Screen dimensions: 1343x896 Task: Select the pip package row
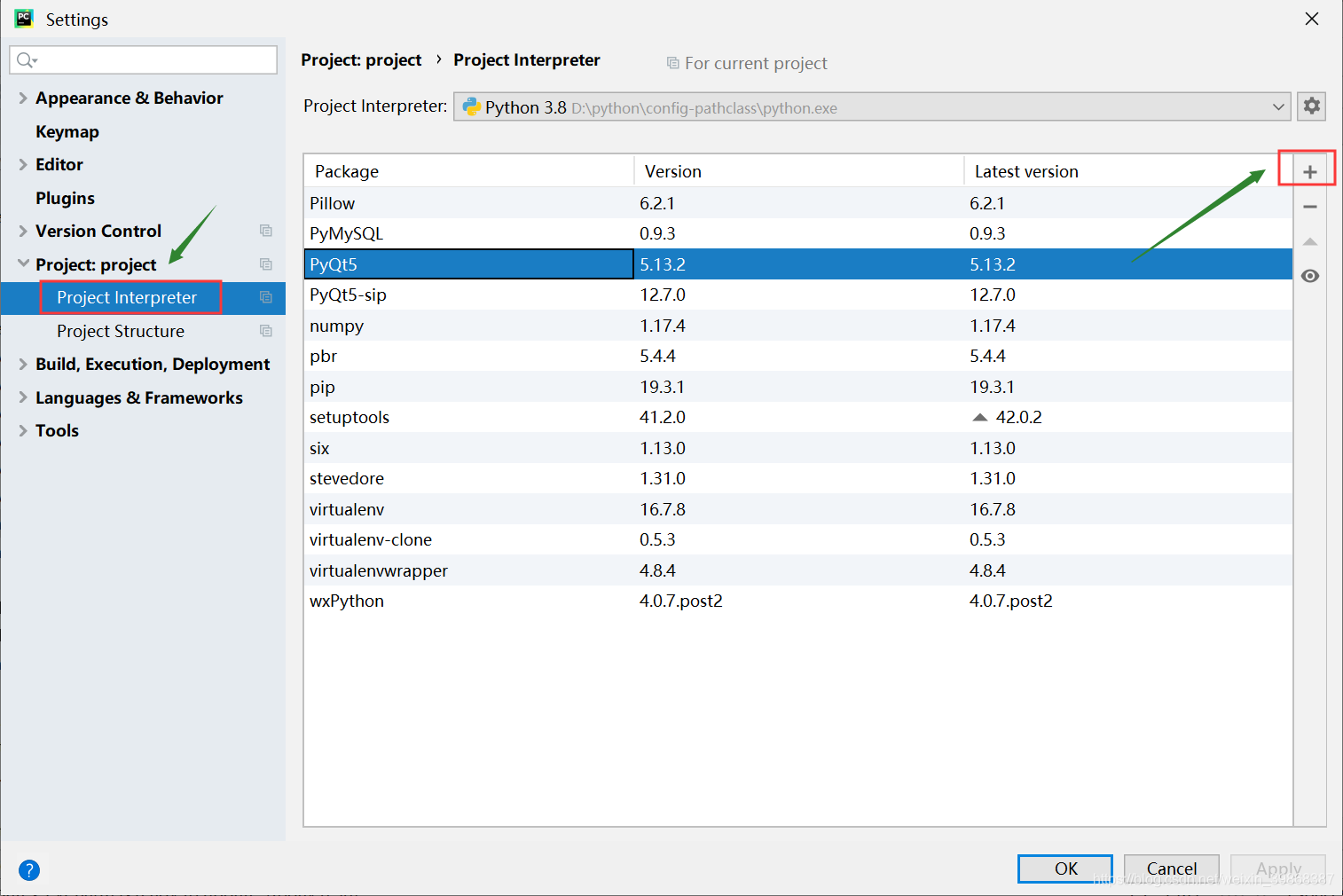click(798, 387)
